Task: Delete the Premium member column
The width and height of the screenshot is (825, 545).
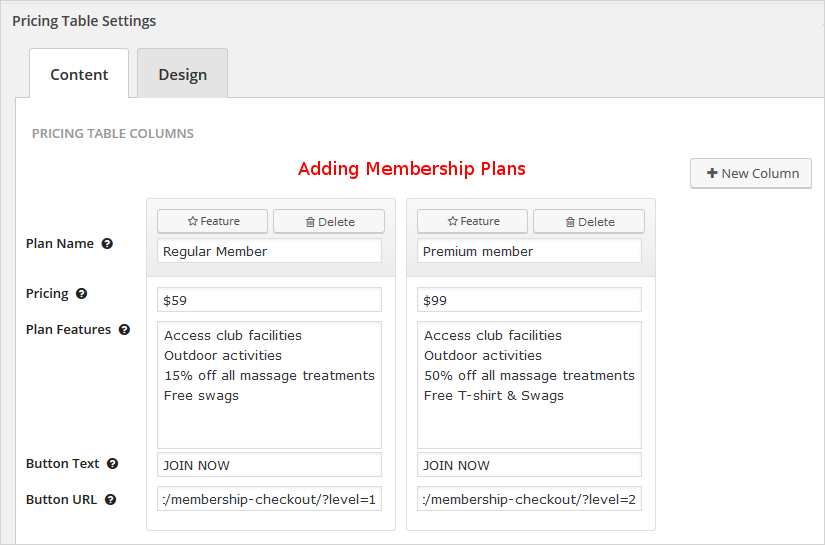Action: coord(589,222)
